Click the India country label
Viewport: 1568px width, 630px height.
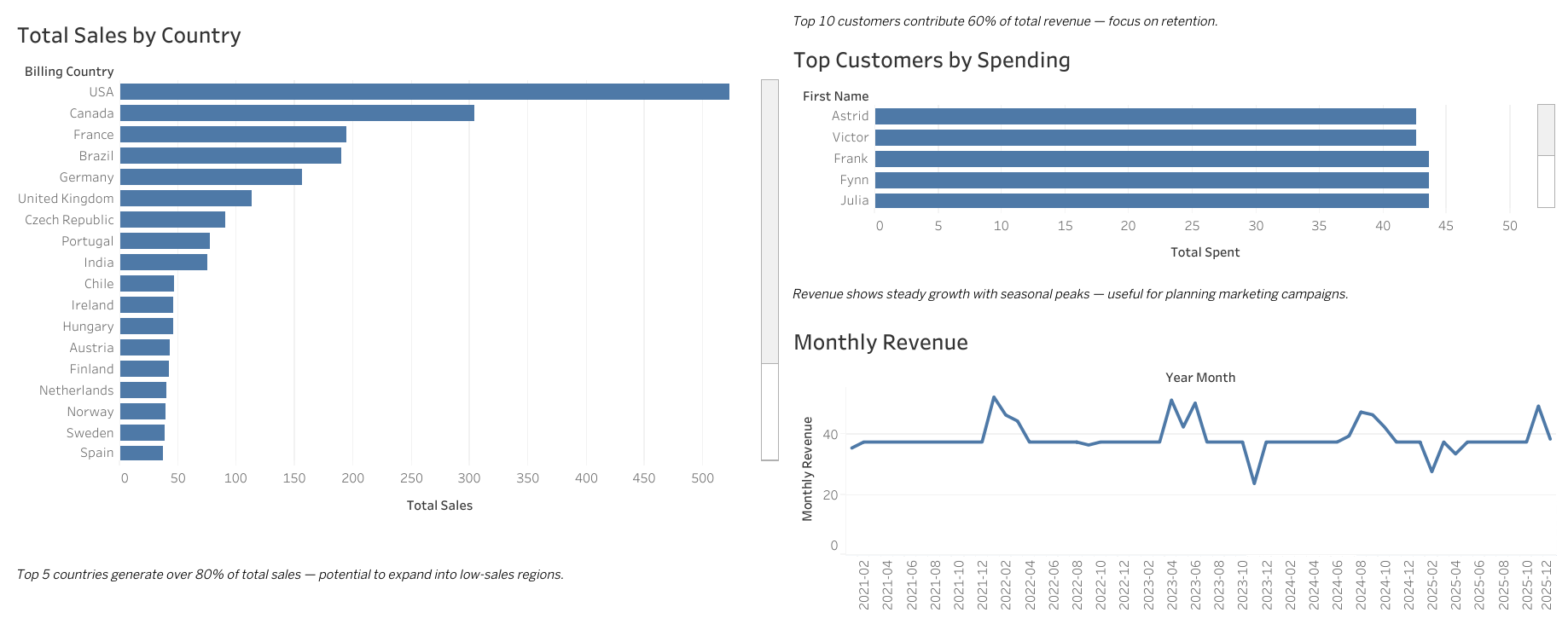98,263
